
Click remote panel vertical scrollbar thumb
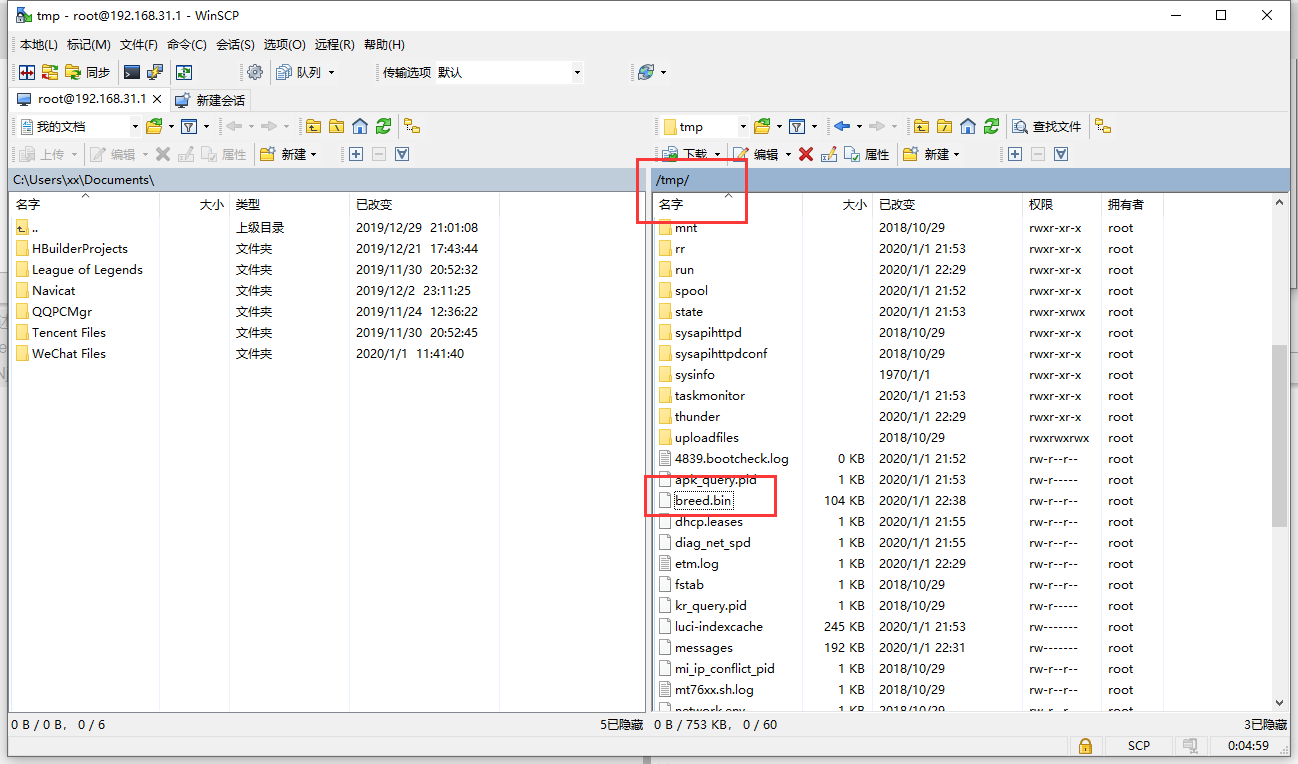1279,436
